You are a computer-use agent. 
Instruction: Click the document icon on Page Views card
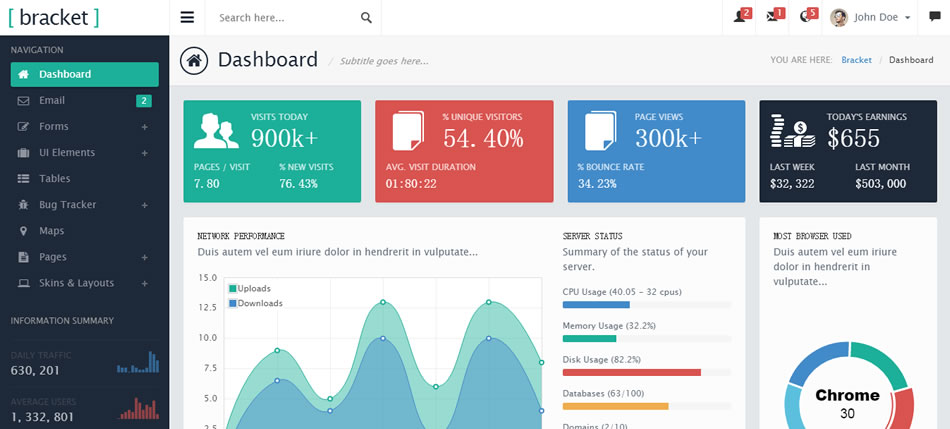[600, 131]
